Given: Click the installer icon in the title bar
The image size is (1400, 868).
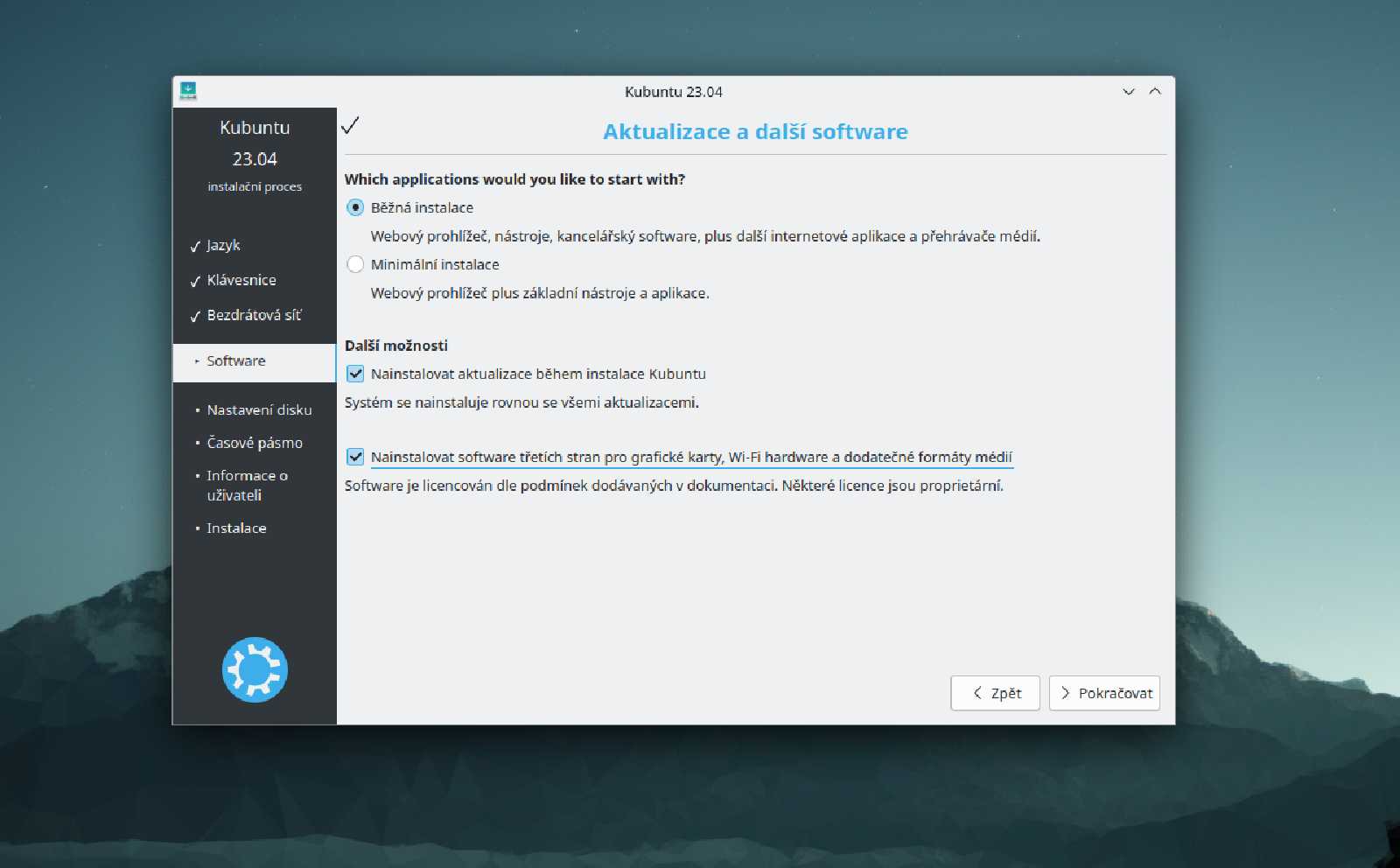Looking at the screenshot, I should tap(188, 91).
